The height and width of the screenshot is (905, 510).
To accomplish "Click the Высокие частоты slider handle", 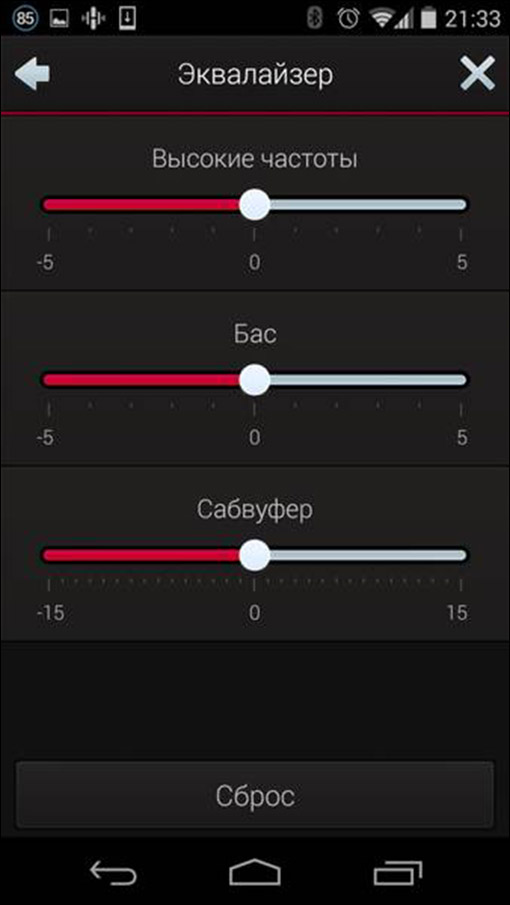I will (254, 205).
